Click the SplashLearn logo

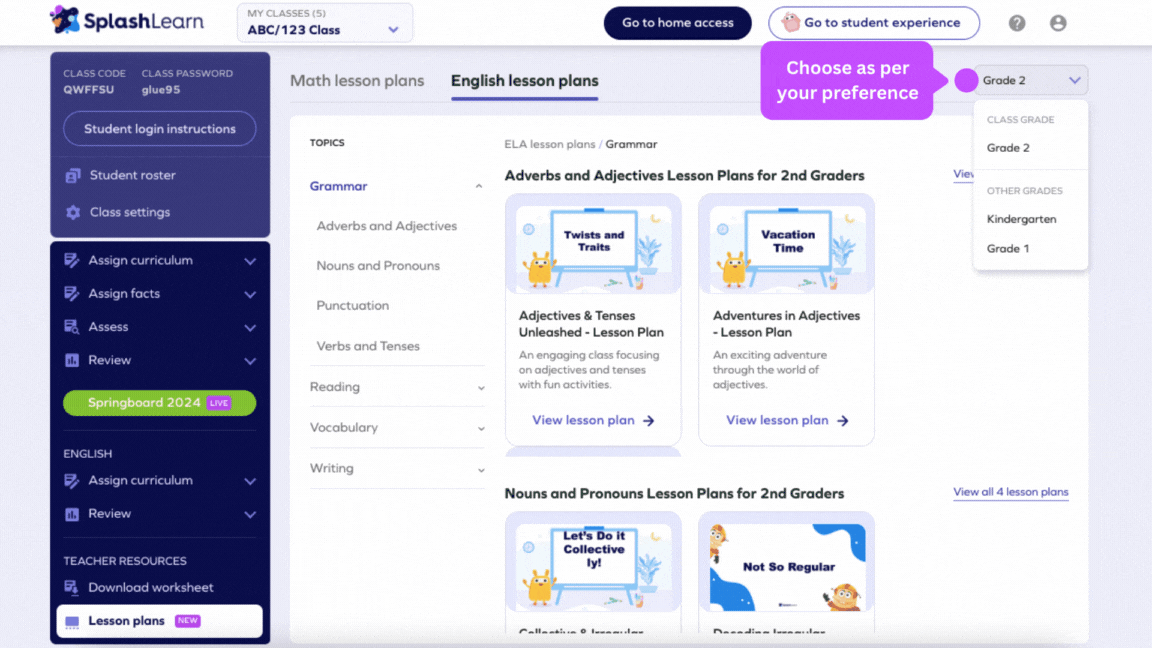pos(127,21)
